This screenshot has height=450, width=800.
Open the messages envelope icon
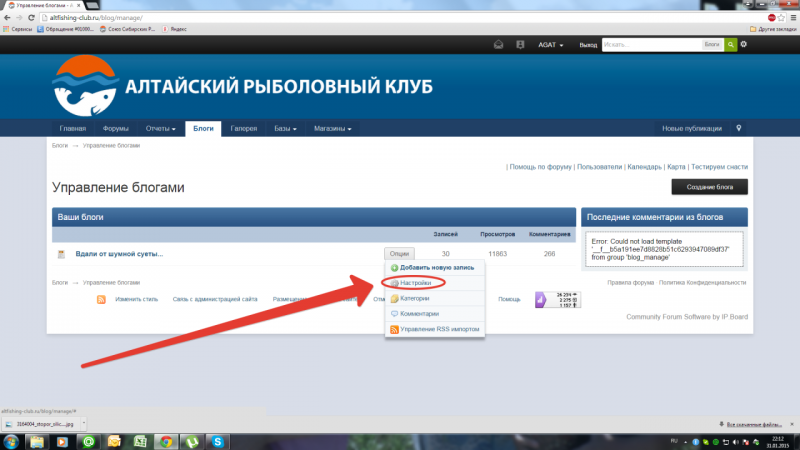click(x=498, y=45)
